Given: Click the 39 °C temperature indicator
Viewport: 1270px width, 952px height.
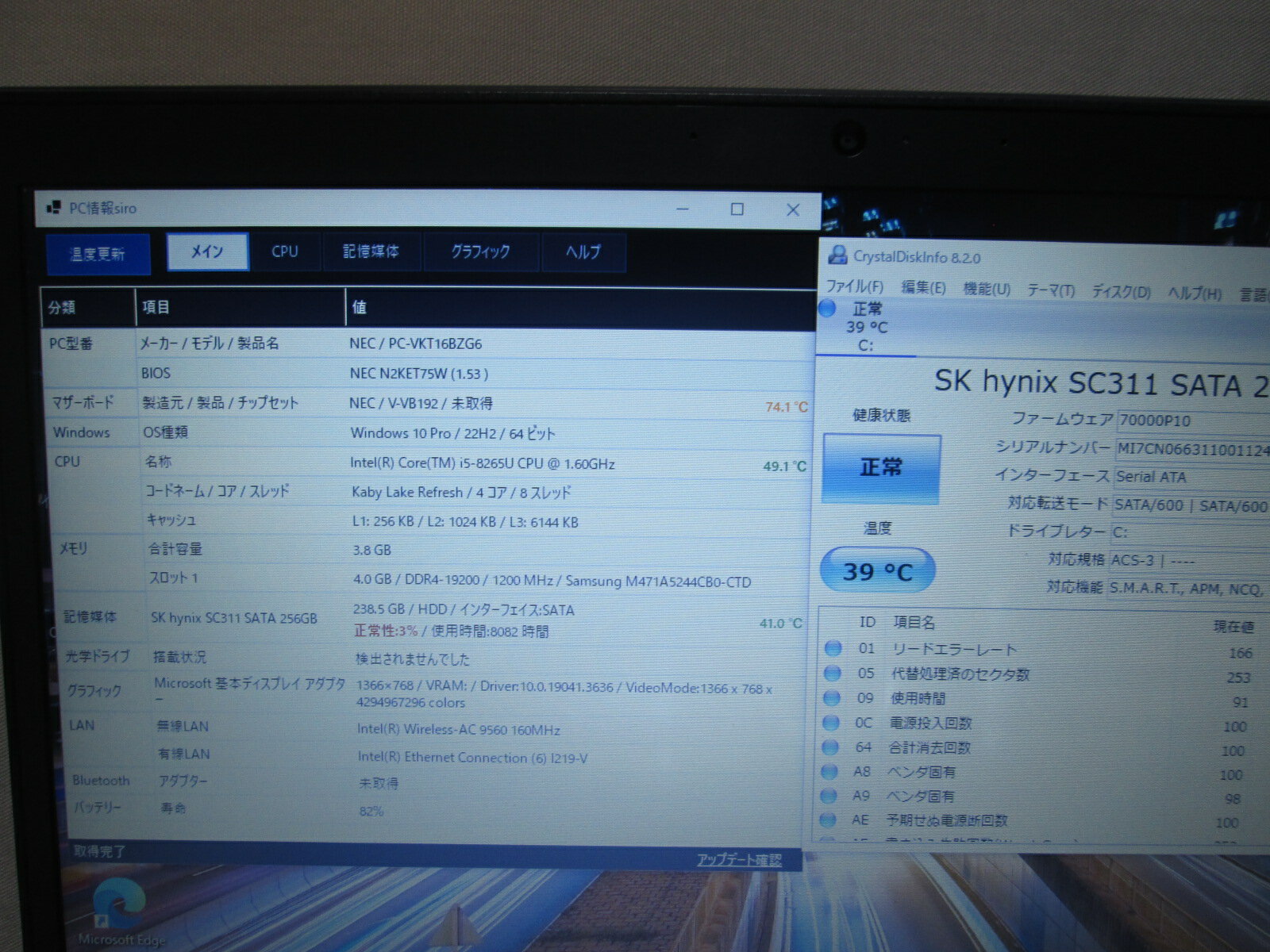Looking at the screenshot, I should click(x=877, y=571).
